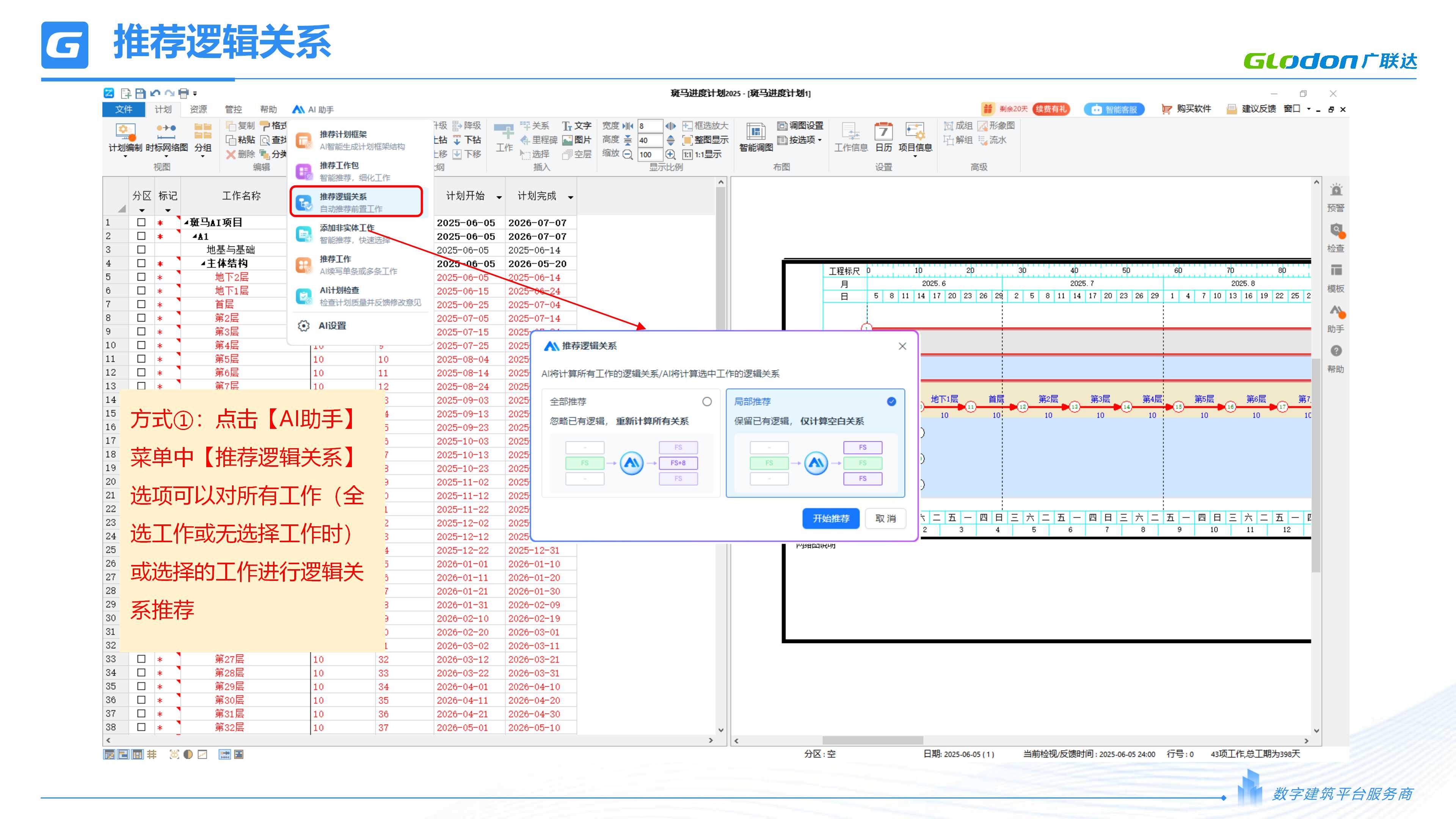Open 计划开始 column dropdown
The image size is (1456, 819).
coord(499,197)
